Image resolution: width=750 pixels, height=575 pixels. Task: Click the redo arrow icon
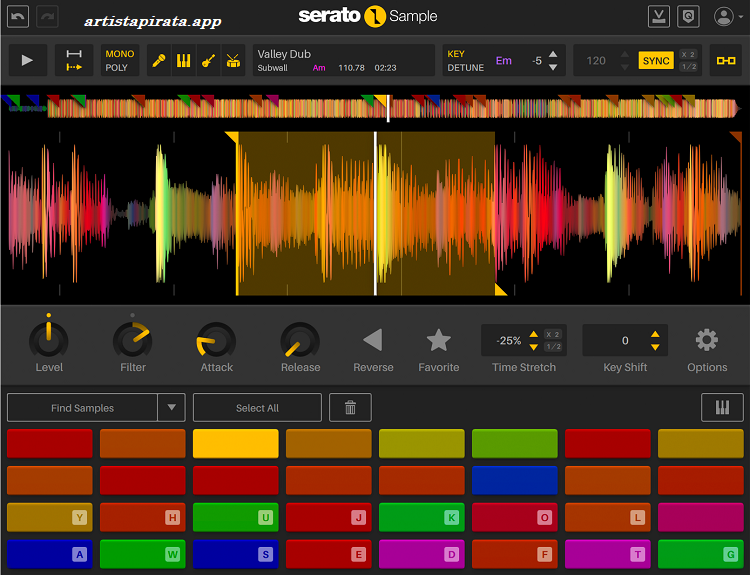[47, 17]
